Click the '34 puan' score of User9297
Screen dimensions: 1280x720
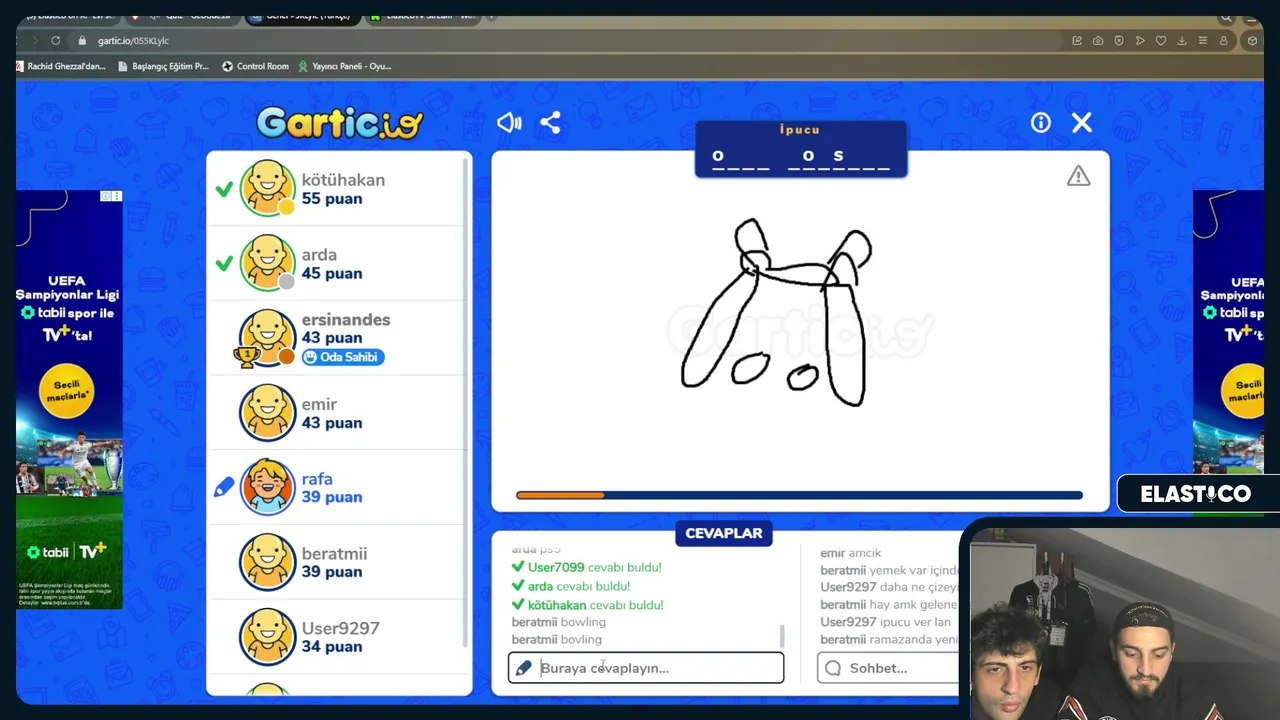coord(332,646)
